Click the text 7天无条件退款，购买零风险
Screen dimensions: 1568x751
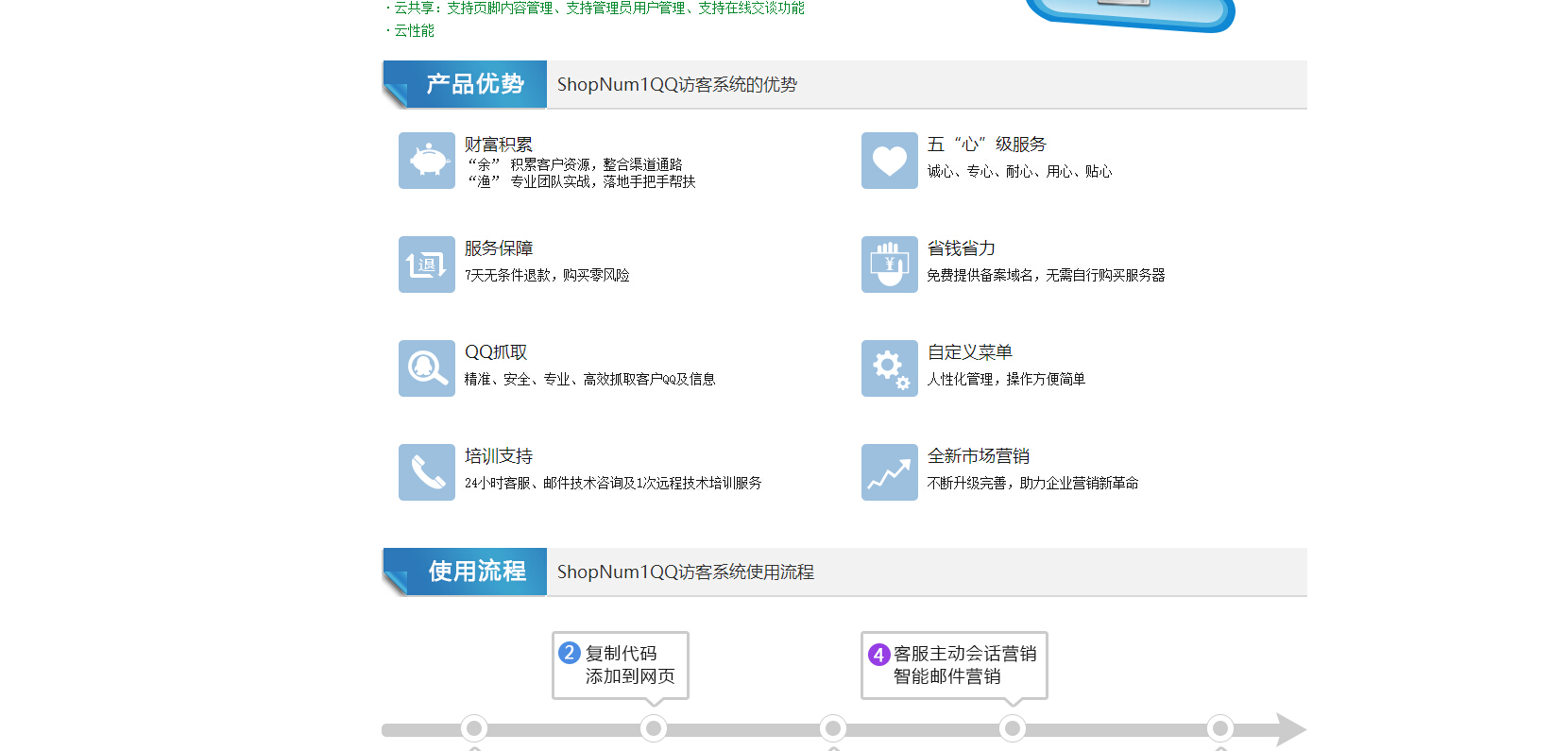(547, 275)
